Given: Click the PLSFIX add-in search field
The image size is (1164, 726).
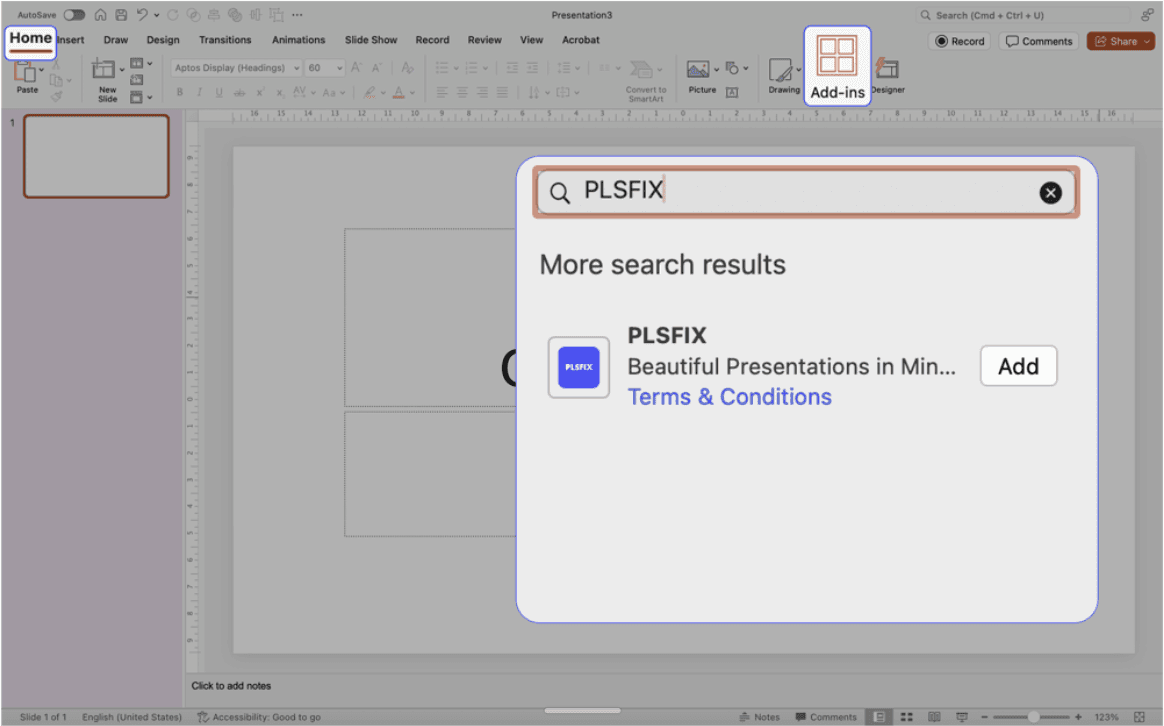Looking at the screenshot, I should point(805,192).
